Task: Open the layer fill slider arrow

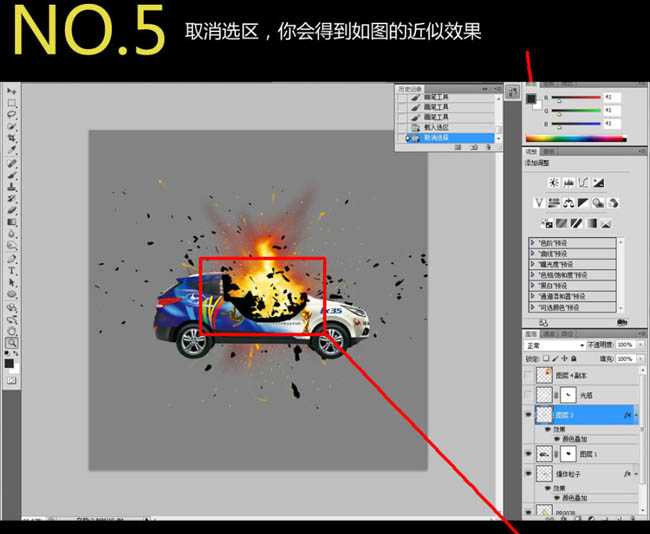Action: click(x=640, y=359)
